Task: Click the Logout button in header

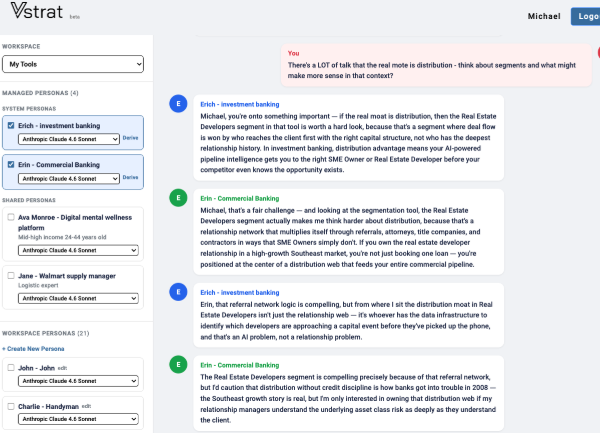Action: coord(585,16)
